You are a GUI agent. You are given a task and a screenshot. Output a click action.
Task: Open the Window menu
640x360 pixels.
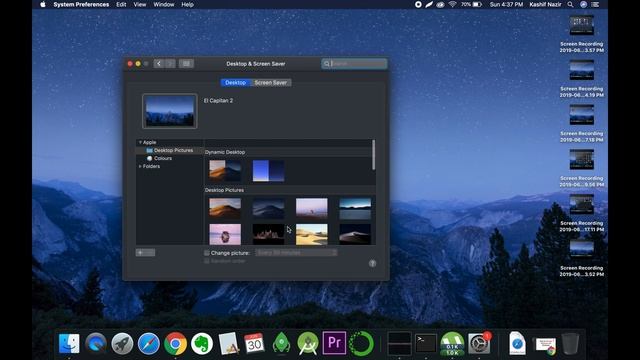pyautogui.click(x=164, y=4)
